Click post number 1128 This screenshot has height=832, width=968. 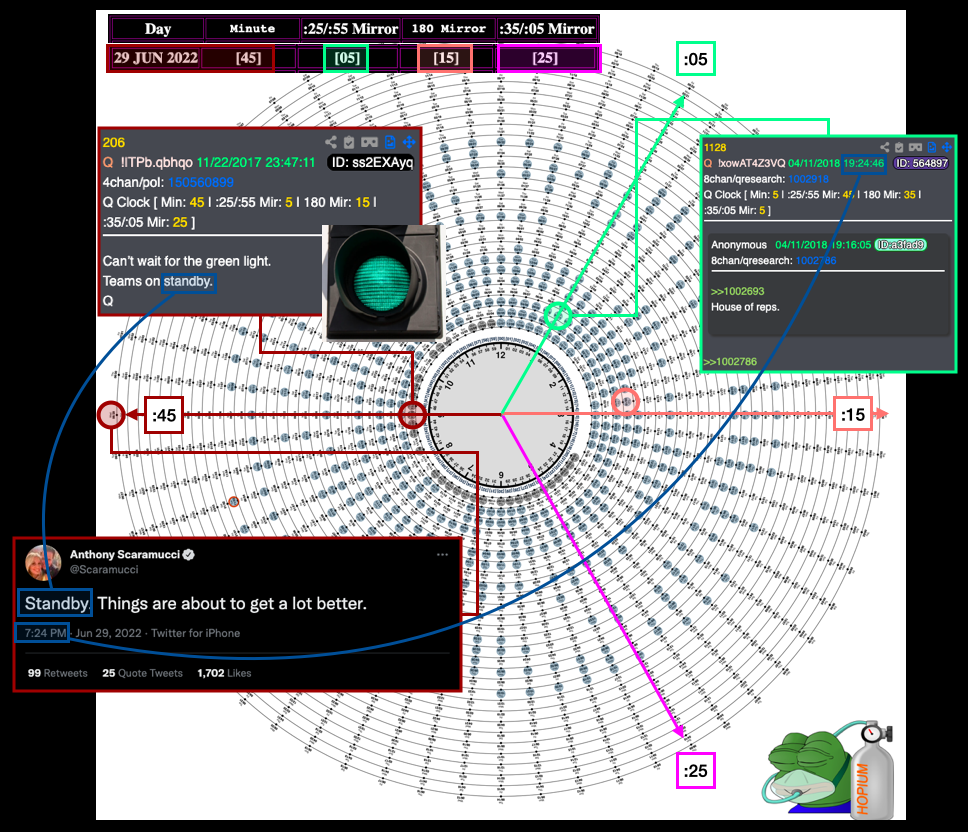pos(715,148)
